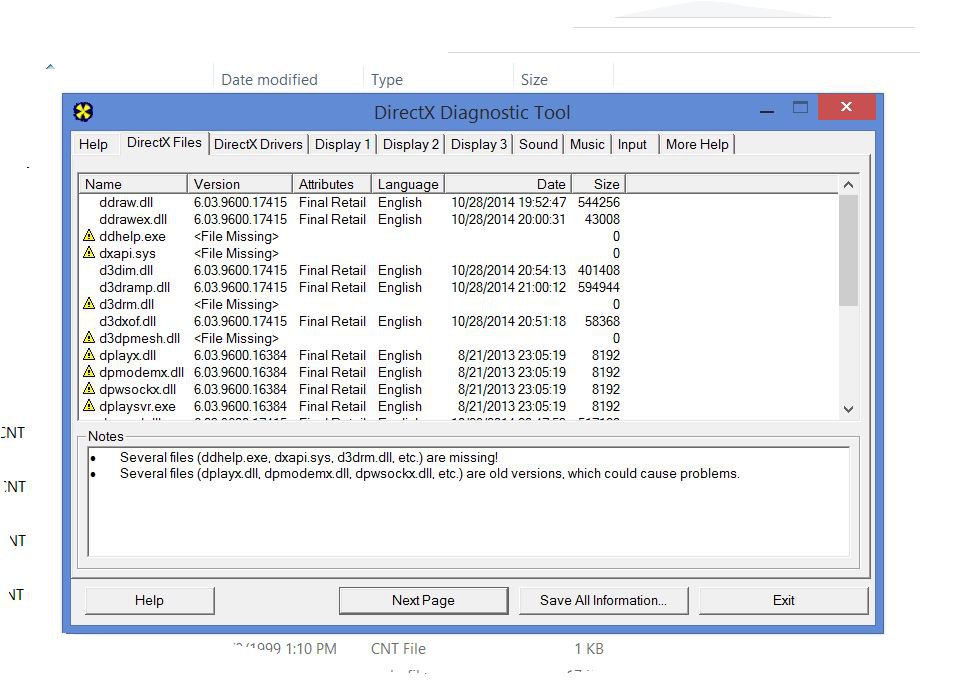Click date 10/28/2014 20:00:31
Viewport: 973px width, 700px height.
508,219
